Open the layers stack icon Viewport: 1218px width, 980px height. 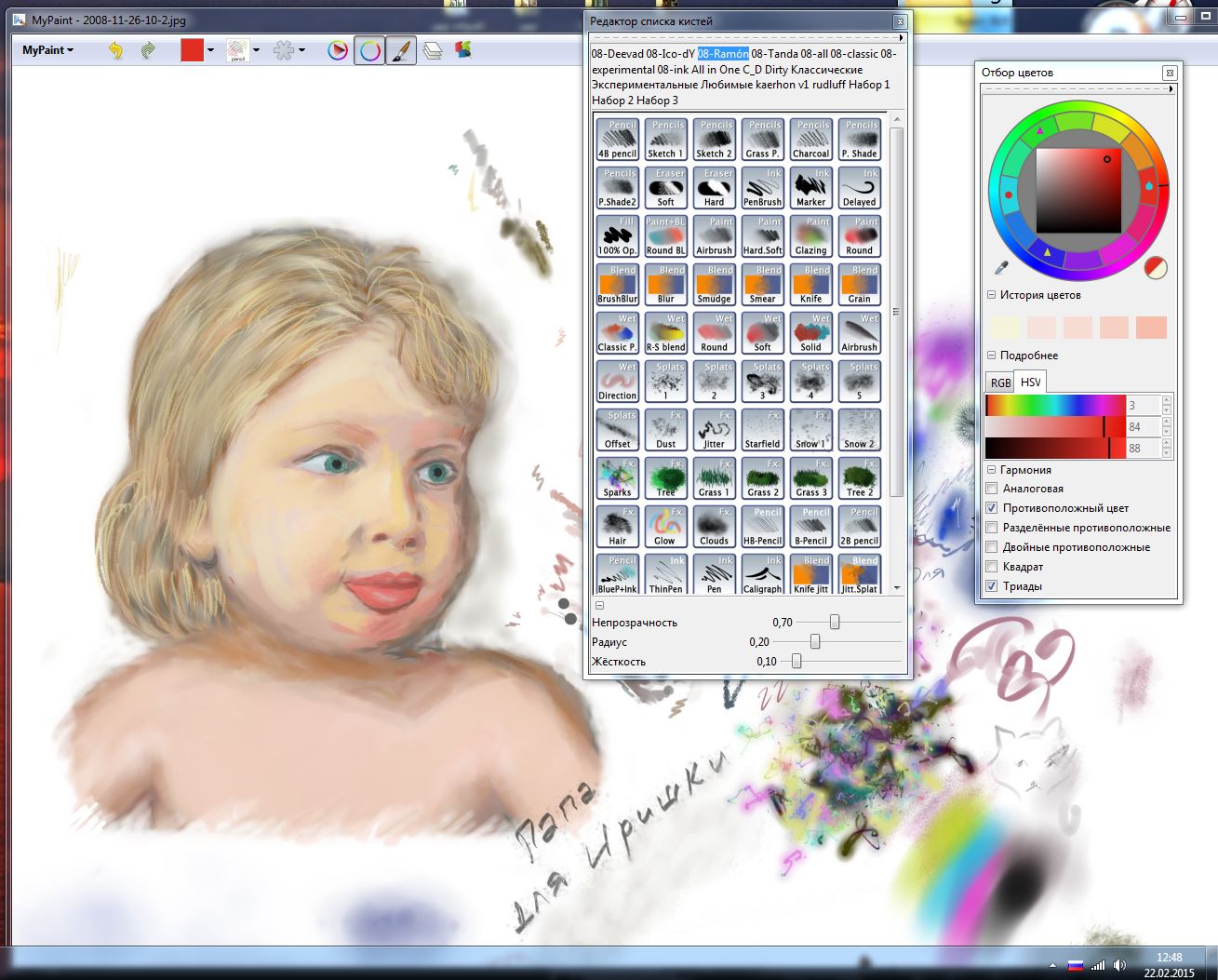pos(433,50)
